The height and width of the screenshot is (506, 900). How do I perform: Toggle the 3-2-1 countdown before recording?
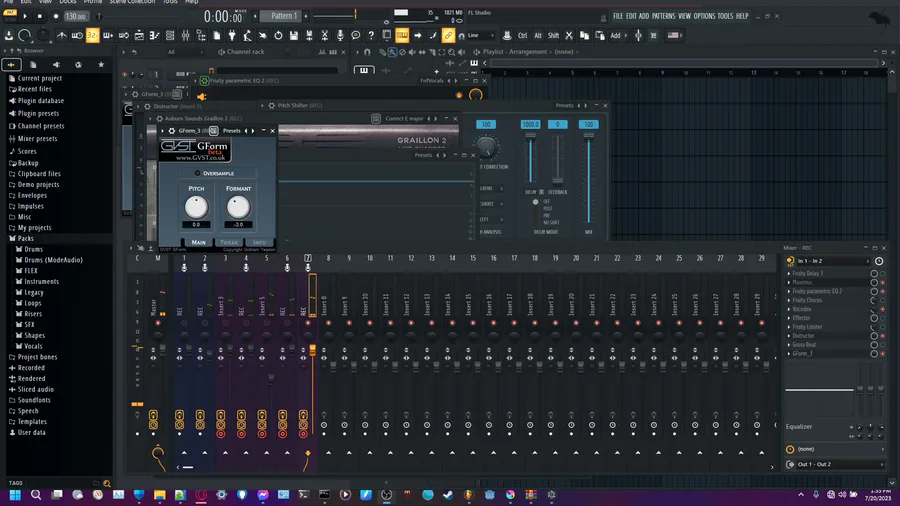click(x=92, y=36)
